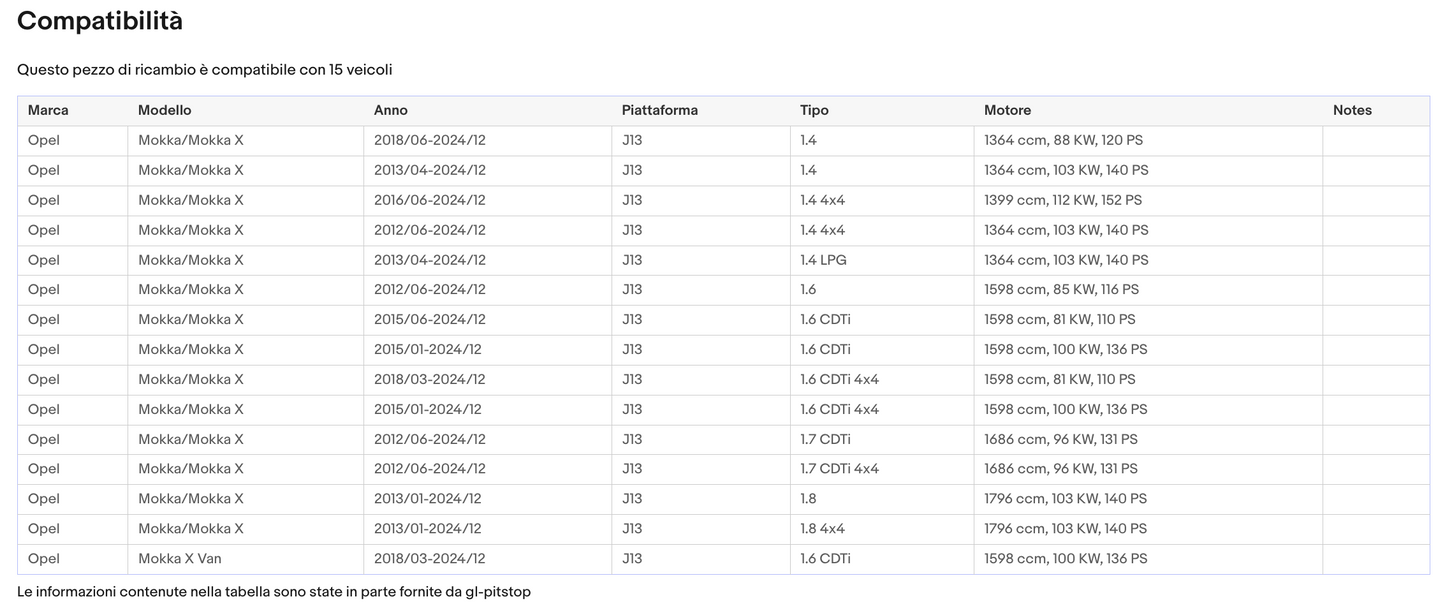
Task: Select the 1399 ccm, 112 KW engine cell
Action: tap(1062, 200)
